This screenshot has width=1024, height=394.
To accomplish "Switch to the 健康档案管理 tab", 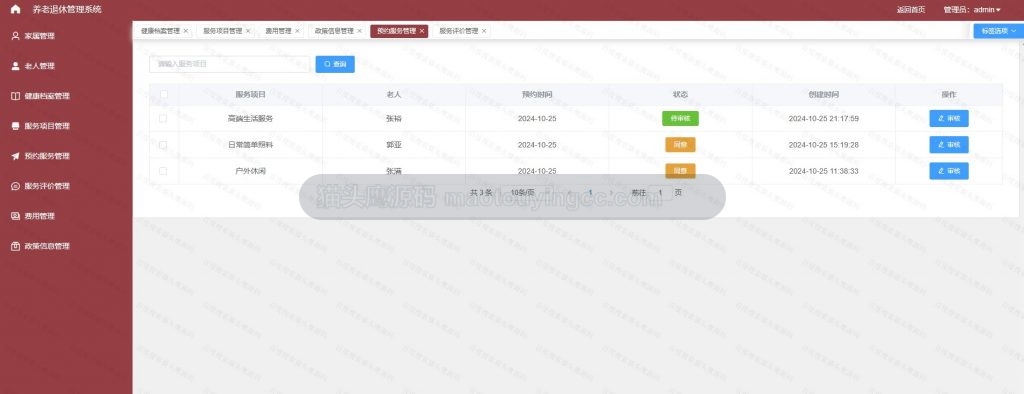I will coord(160,31).
